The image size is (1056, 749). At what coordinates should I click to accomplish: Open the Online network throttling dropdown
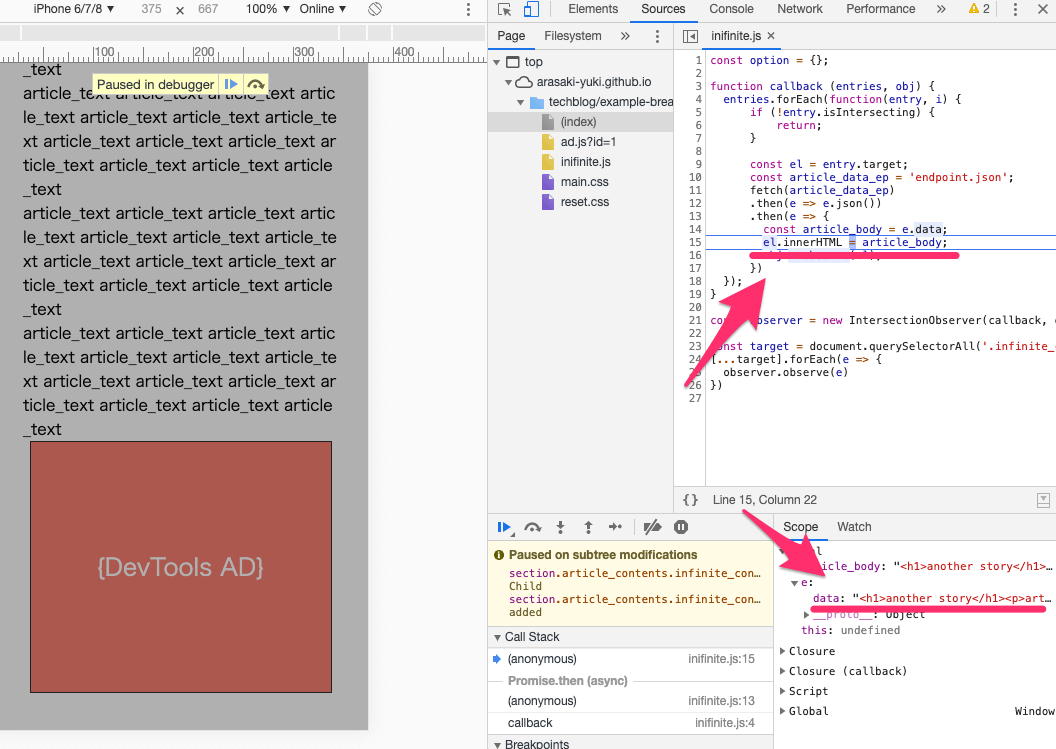click(x=322, y=9)
